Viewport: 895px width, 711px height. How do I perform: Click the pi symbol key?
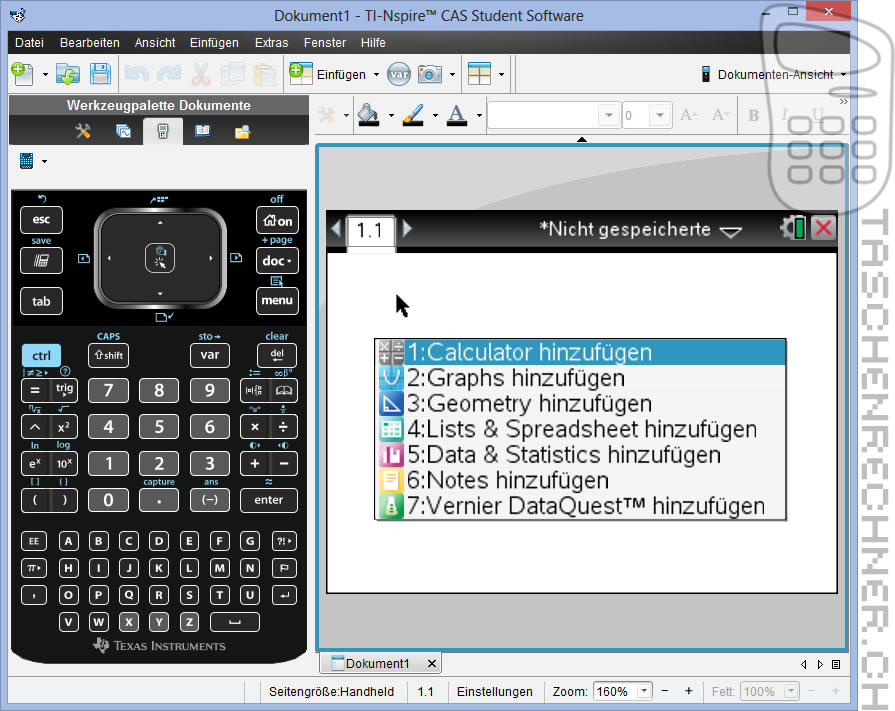[x=34, y=568]
